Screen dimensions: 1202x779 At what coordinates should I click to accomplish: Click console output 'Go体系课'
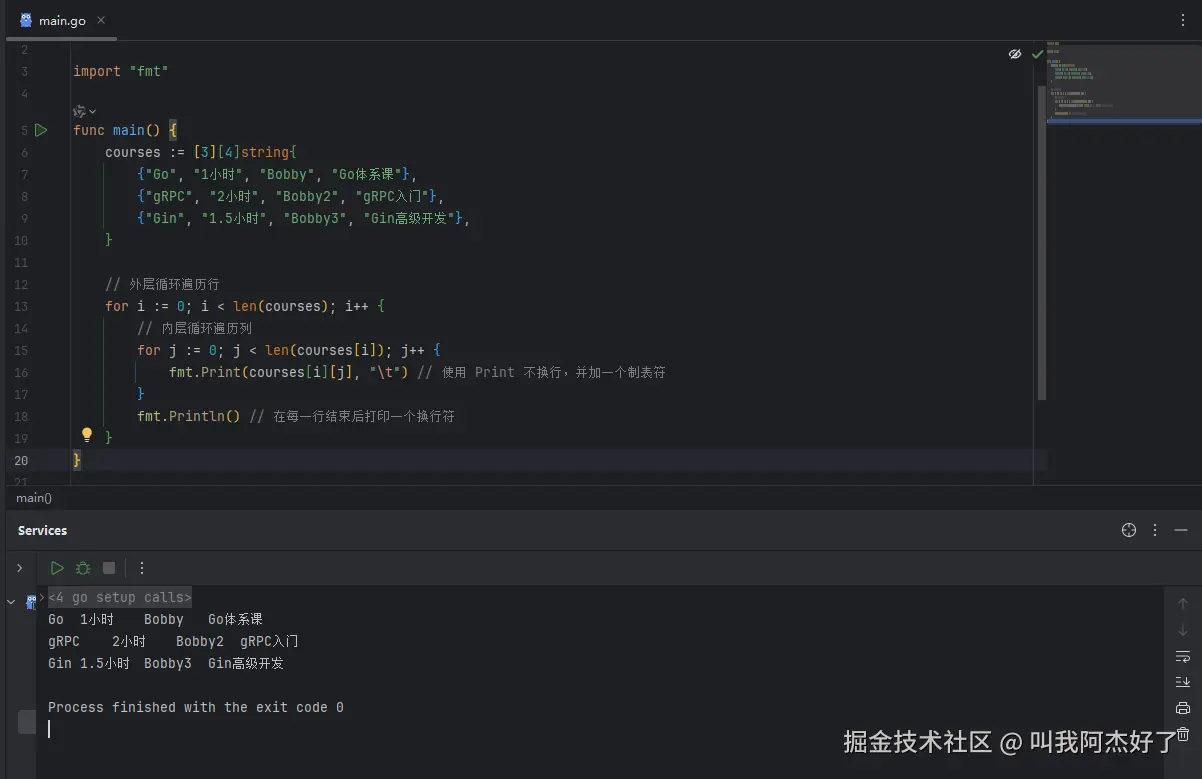235,619
